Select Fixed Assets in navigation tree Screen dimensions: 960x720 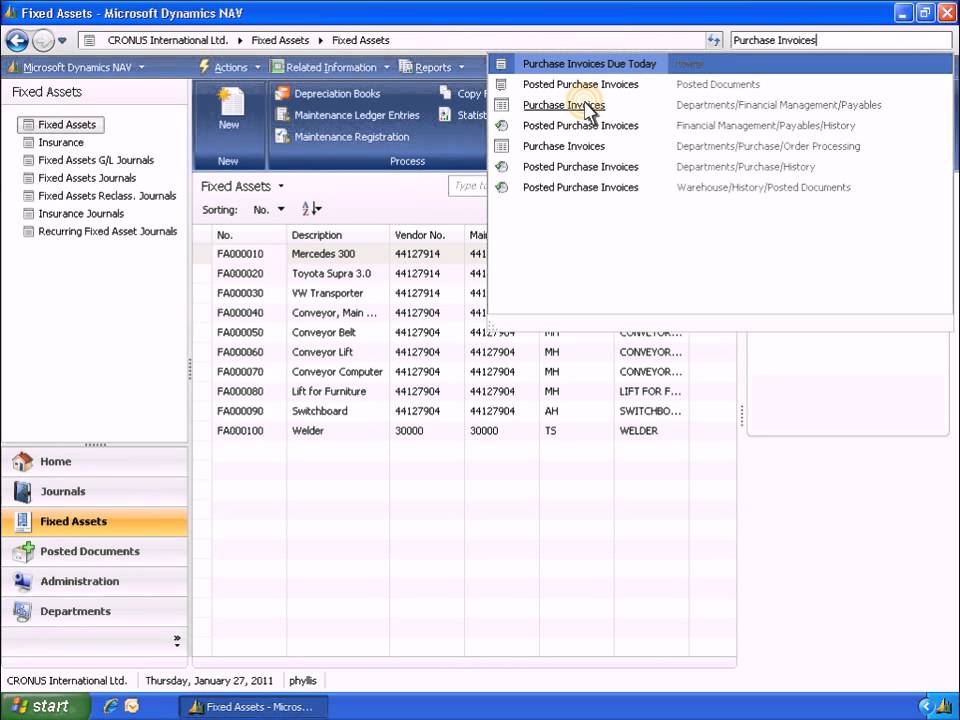click(61, 125)
